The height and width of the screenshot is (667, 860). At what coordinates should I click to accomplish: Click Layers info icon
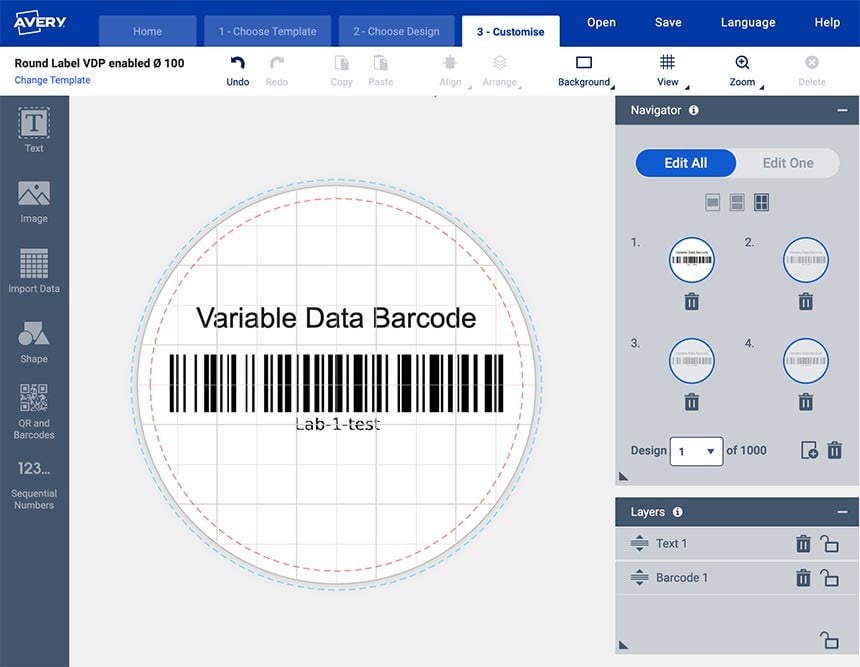coord(678,512)
